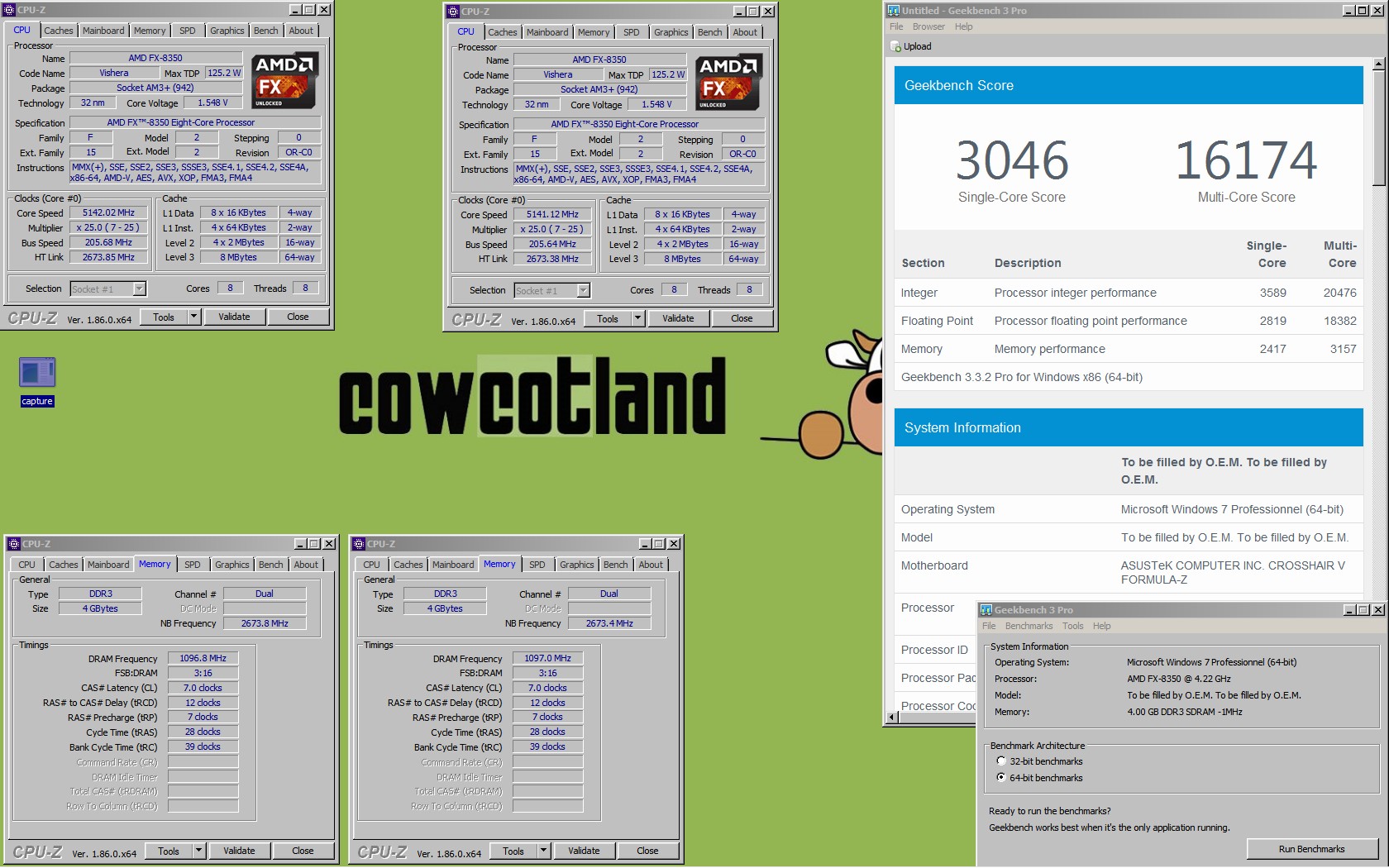
Task: Click Single-Core Score 3046
Action: coord(1012,160)
